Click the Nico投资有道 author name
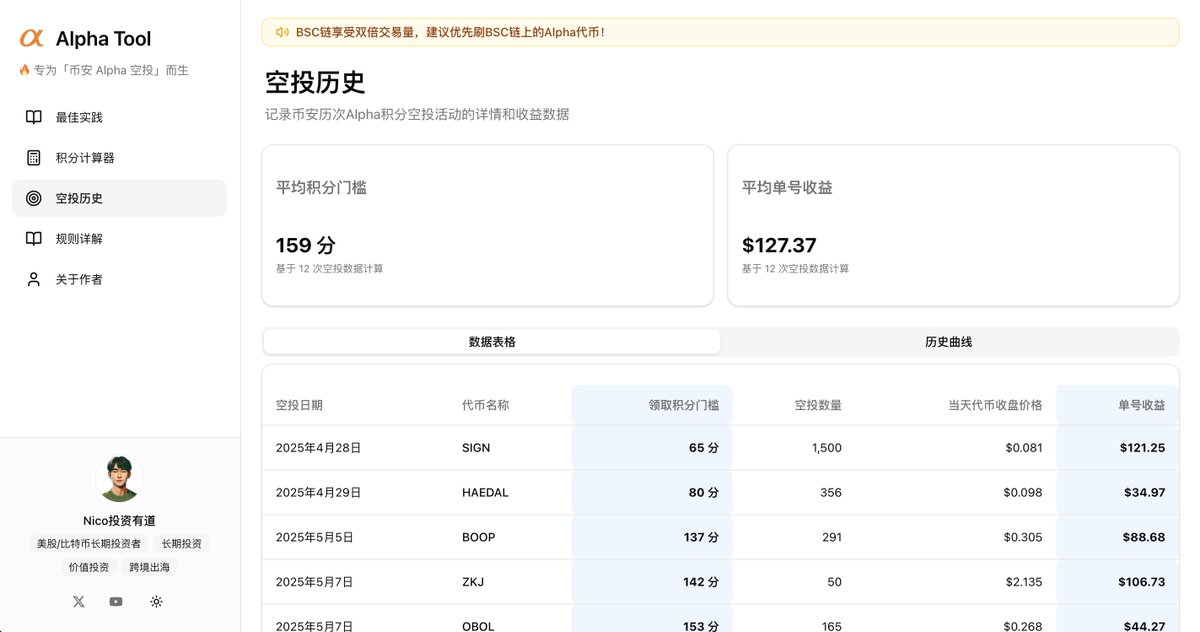The width and height of the screenshot is (1200, 632). click(x=119, y=521)
